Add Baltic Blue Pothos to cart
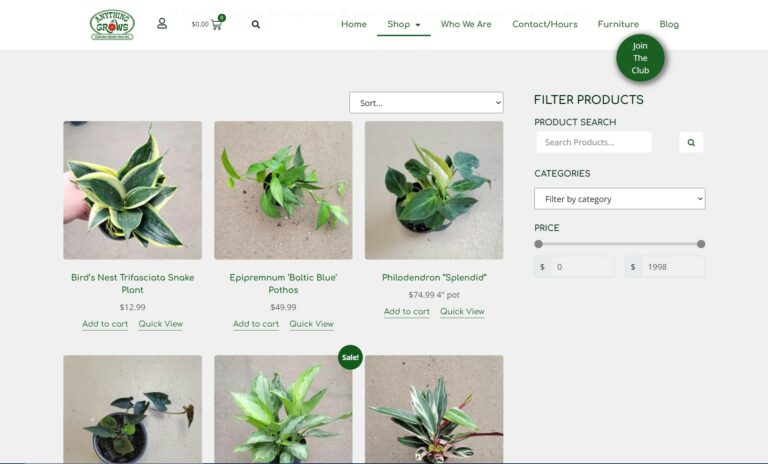 click(x=256, y=324)
